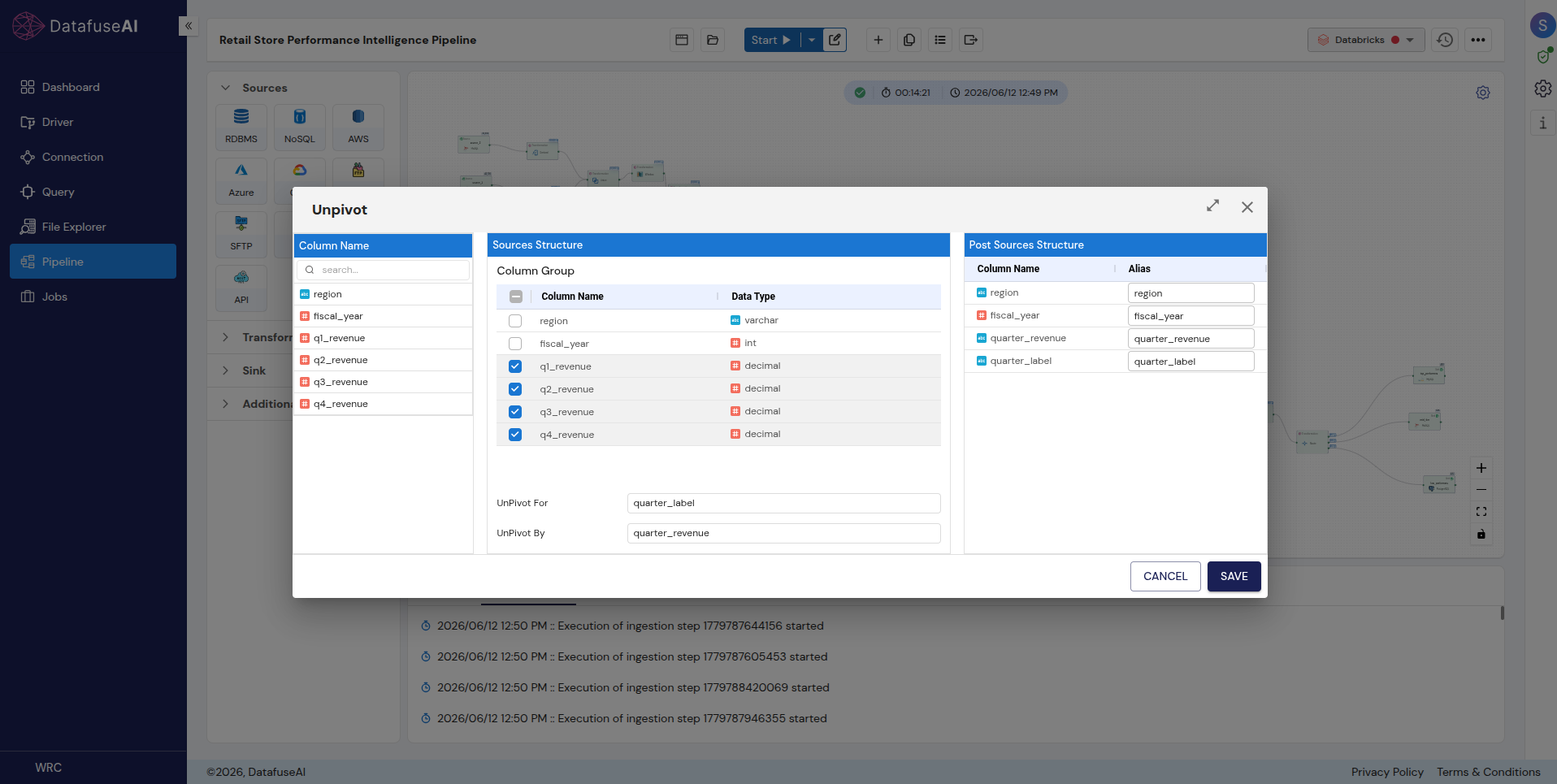Select the SFTP source icon

coord(241,234)
